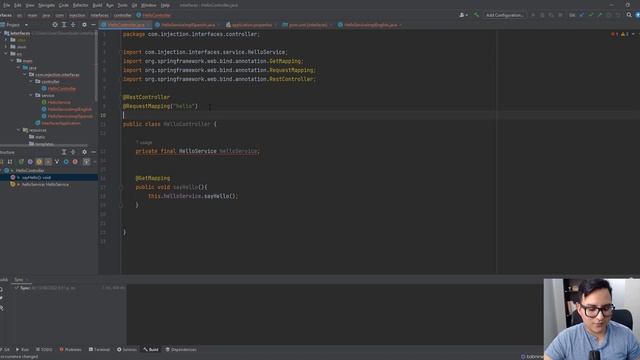Toggle Show Fields filter in Structure panel
The width and height of the screenshot is (640, 360).
click(39, 162)
